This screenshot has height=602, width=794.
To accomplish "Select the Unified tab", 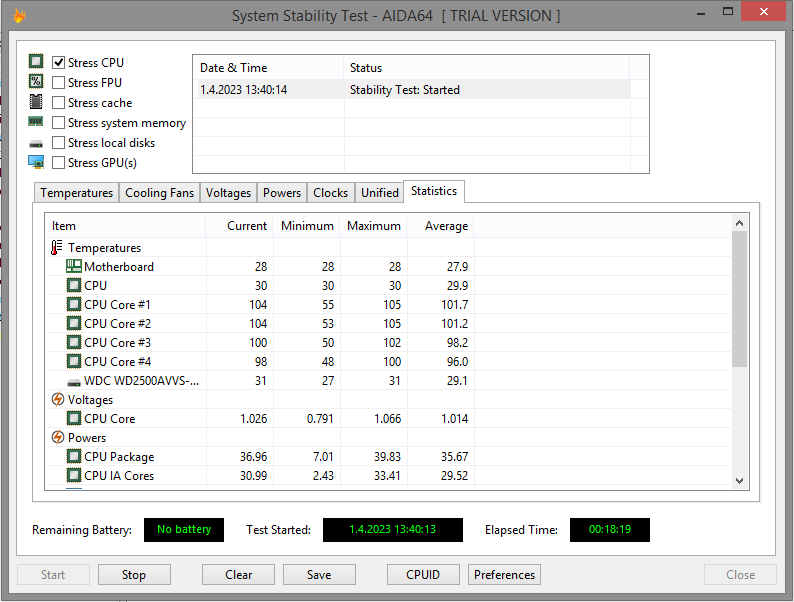I will (380, 193).
